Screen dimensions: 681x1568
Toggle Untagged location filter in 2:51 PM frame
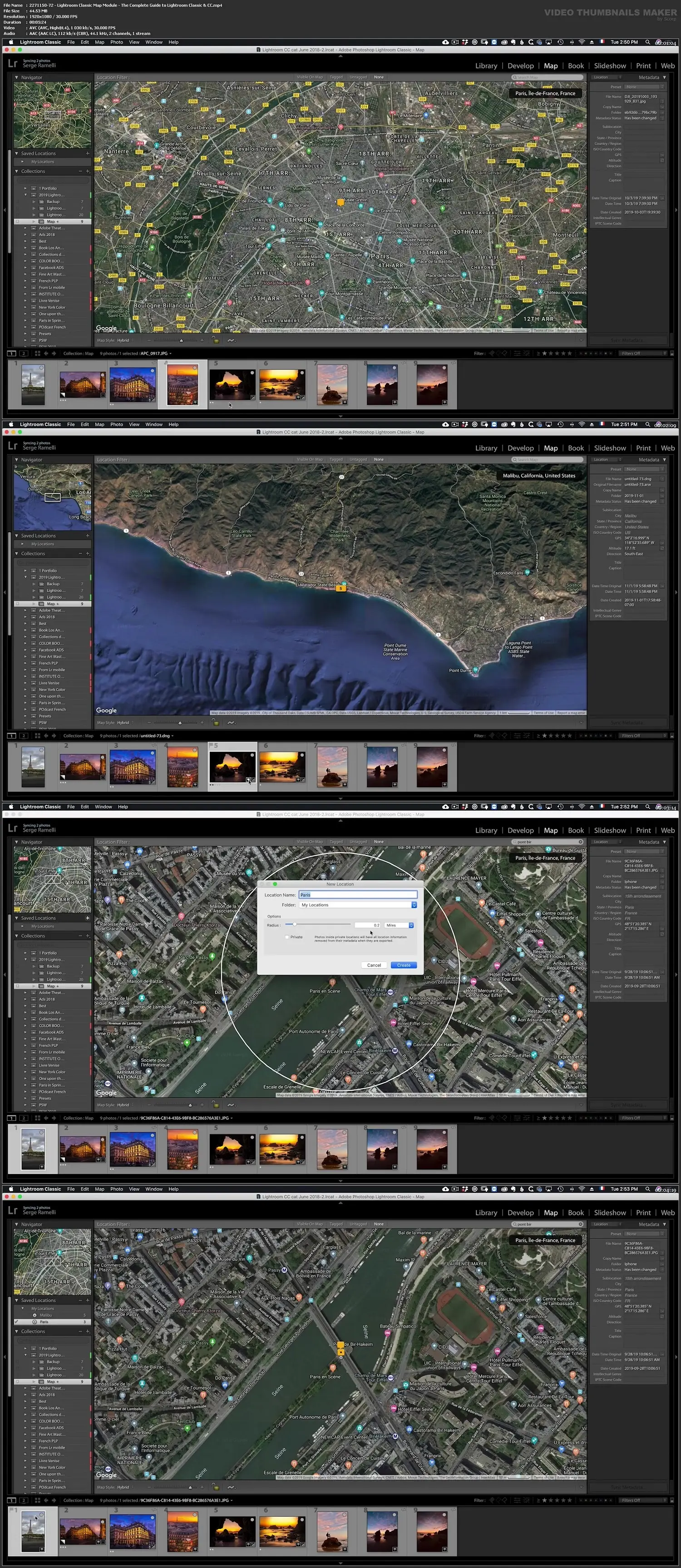click(358, 459)
